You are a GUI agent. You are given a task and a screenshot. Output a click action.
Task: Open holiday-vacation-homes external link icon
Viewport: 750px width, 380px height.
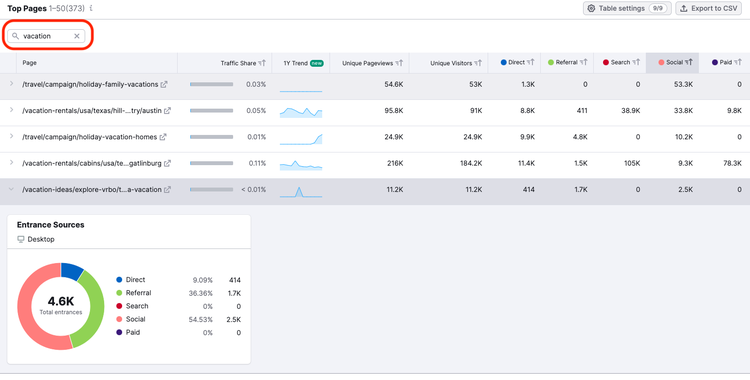(x=163, y=137)
